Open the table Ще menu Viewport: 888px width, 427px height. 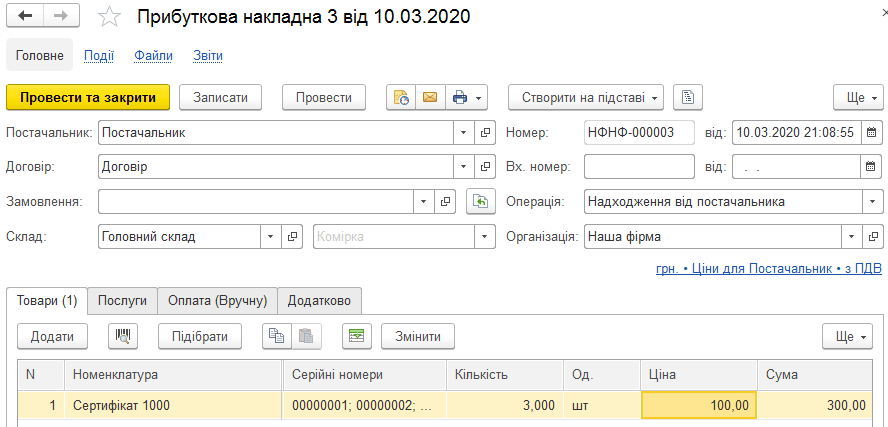click(847, 336)
